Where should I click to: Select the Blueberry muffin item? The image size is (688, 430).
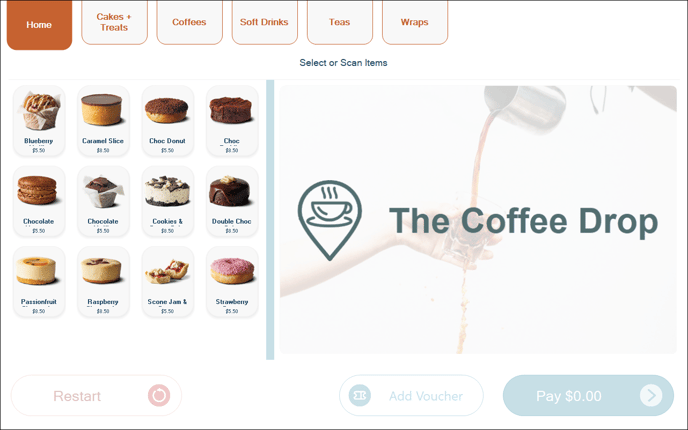pos(39,121)
